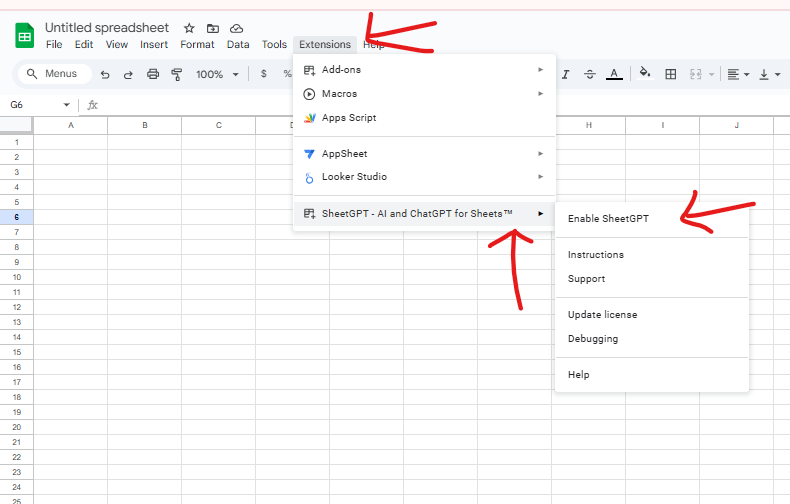Click the select-all corner box

click(x=17, y=125)
